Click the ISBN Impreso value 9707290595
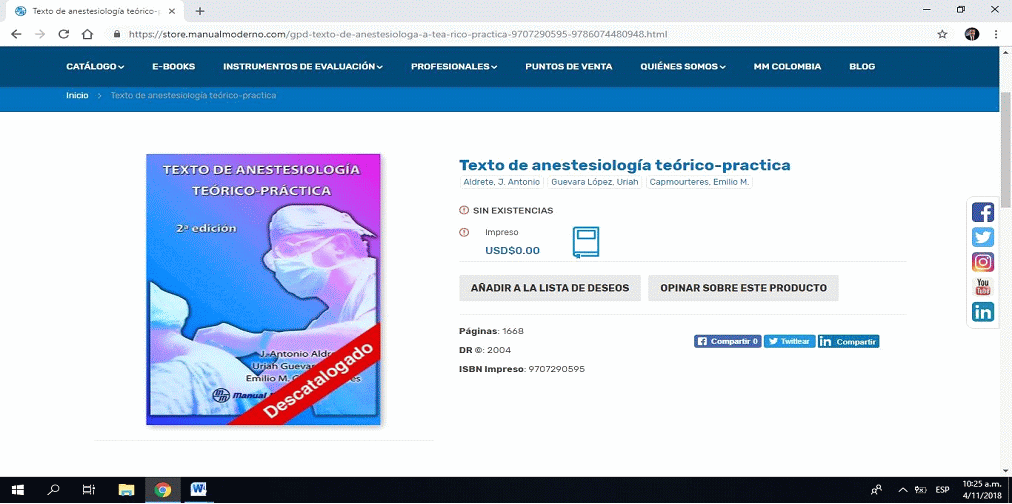The height and width of the screenshot is (504, 1012). point(556,369)
